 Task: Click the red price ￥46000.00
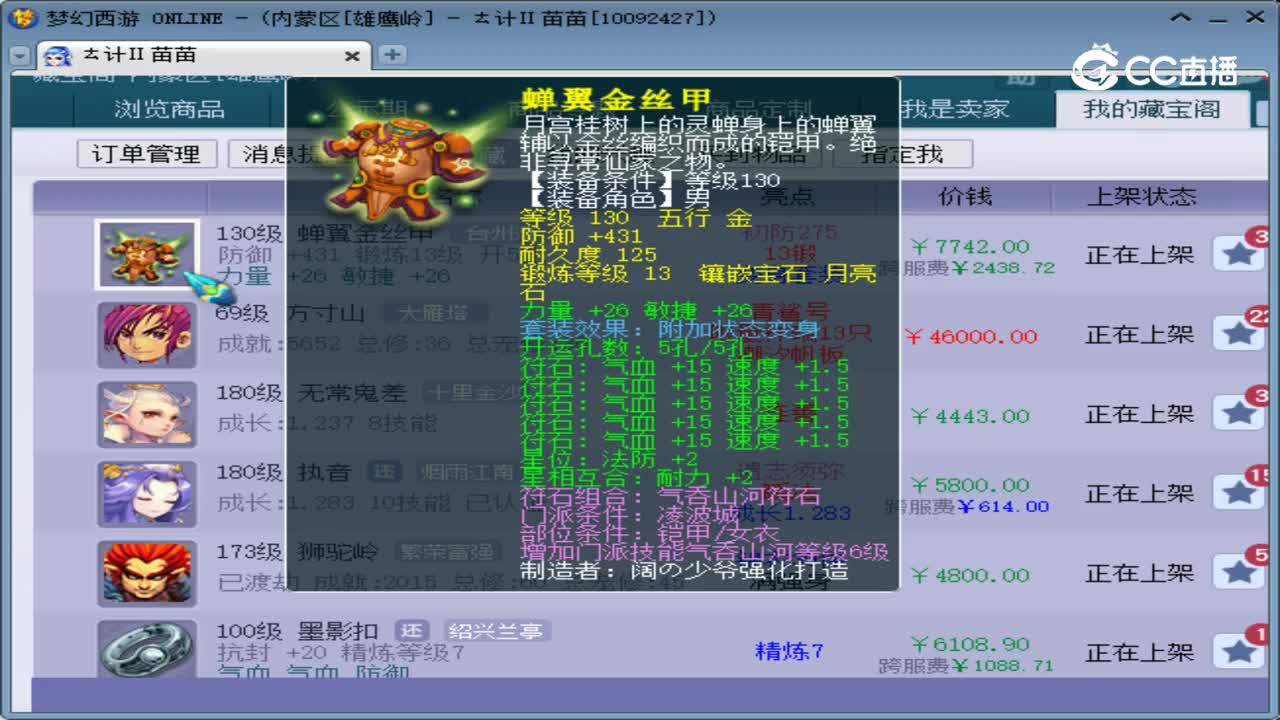[x=970, y=336]
